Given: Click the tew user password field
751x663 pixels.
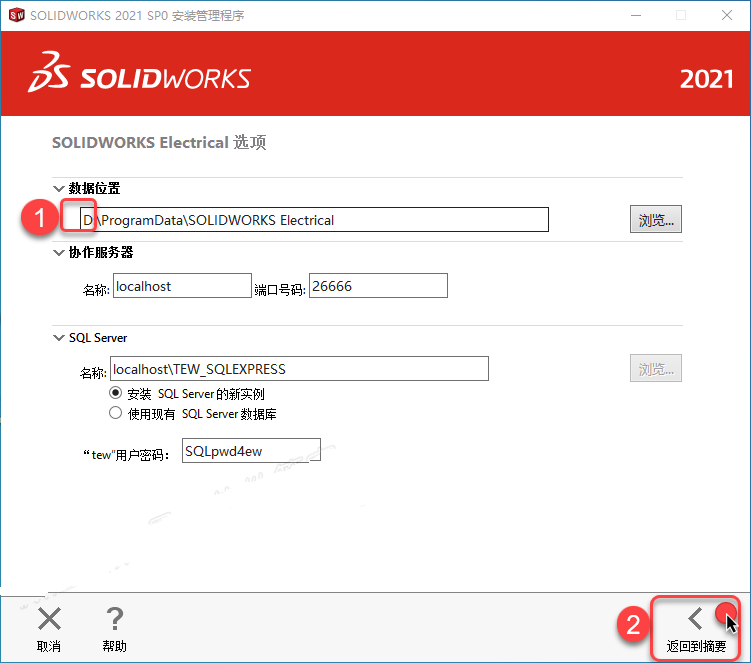Looking at the screenshot, I should 251,450.
